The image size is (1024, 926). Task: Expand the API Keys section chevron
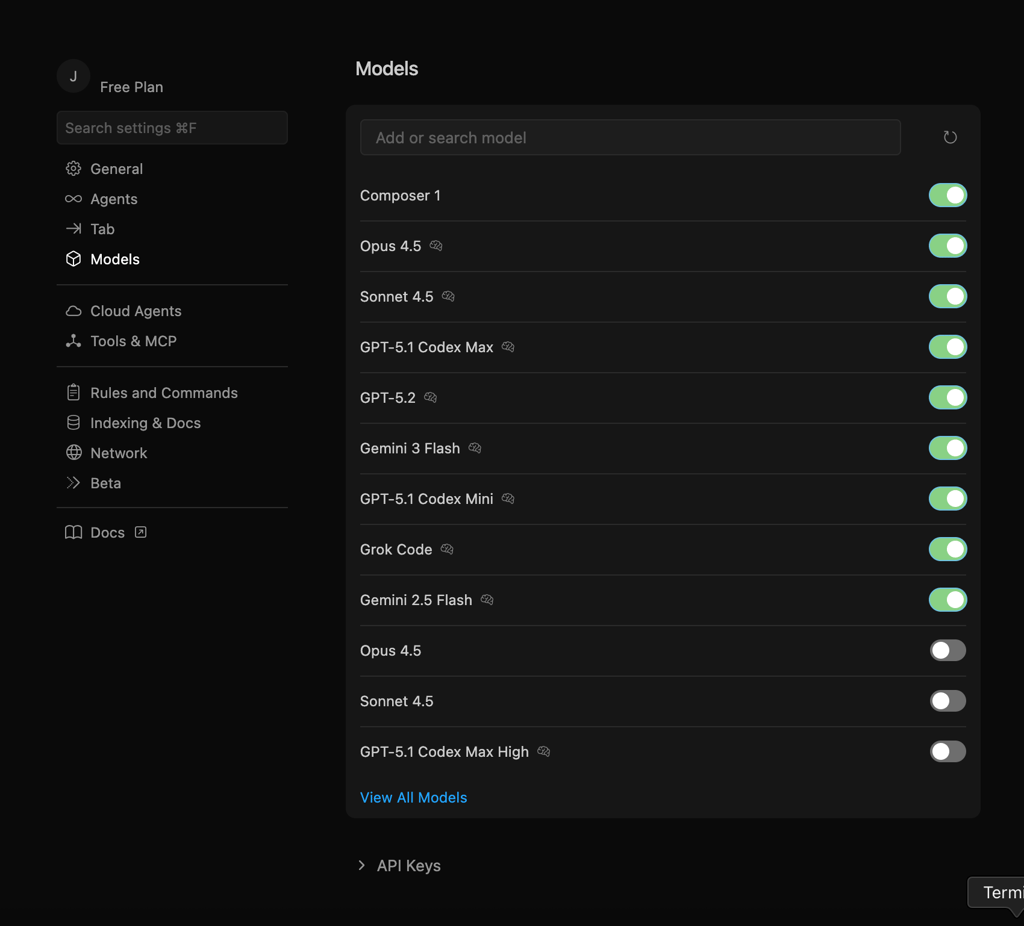pos(362,865)
